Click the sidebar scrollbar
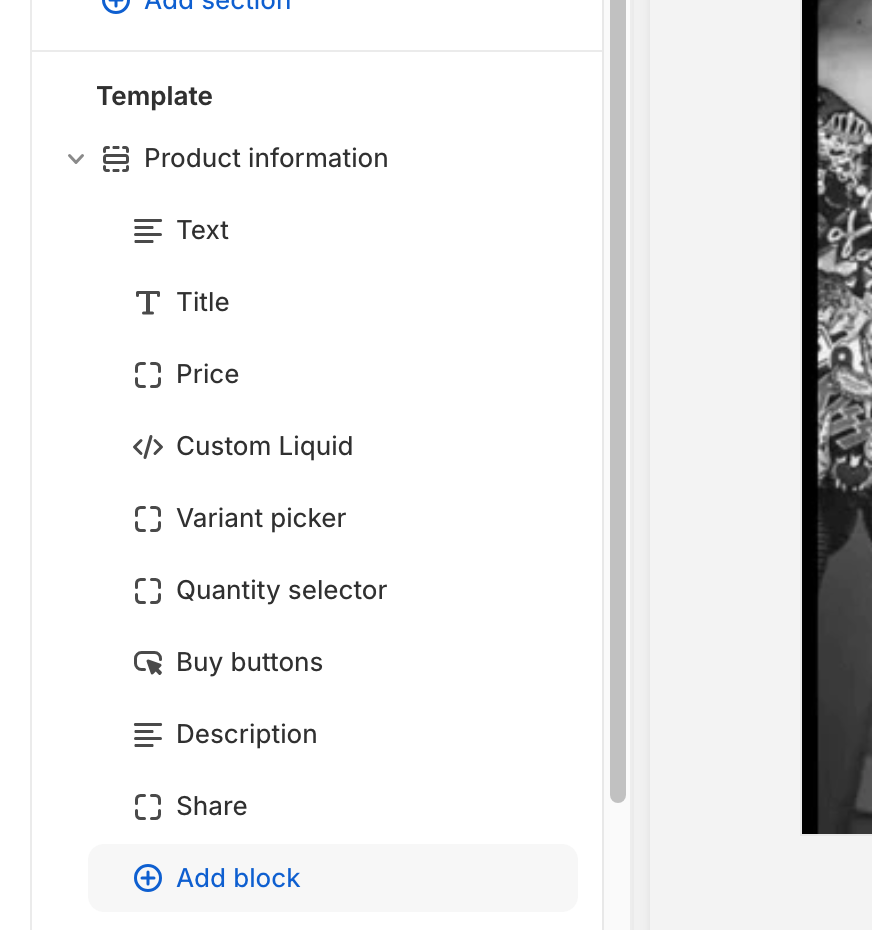The width and height of the screenshot is (872, 930). (x=619, y=400)
